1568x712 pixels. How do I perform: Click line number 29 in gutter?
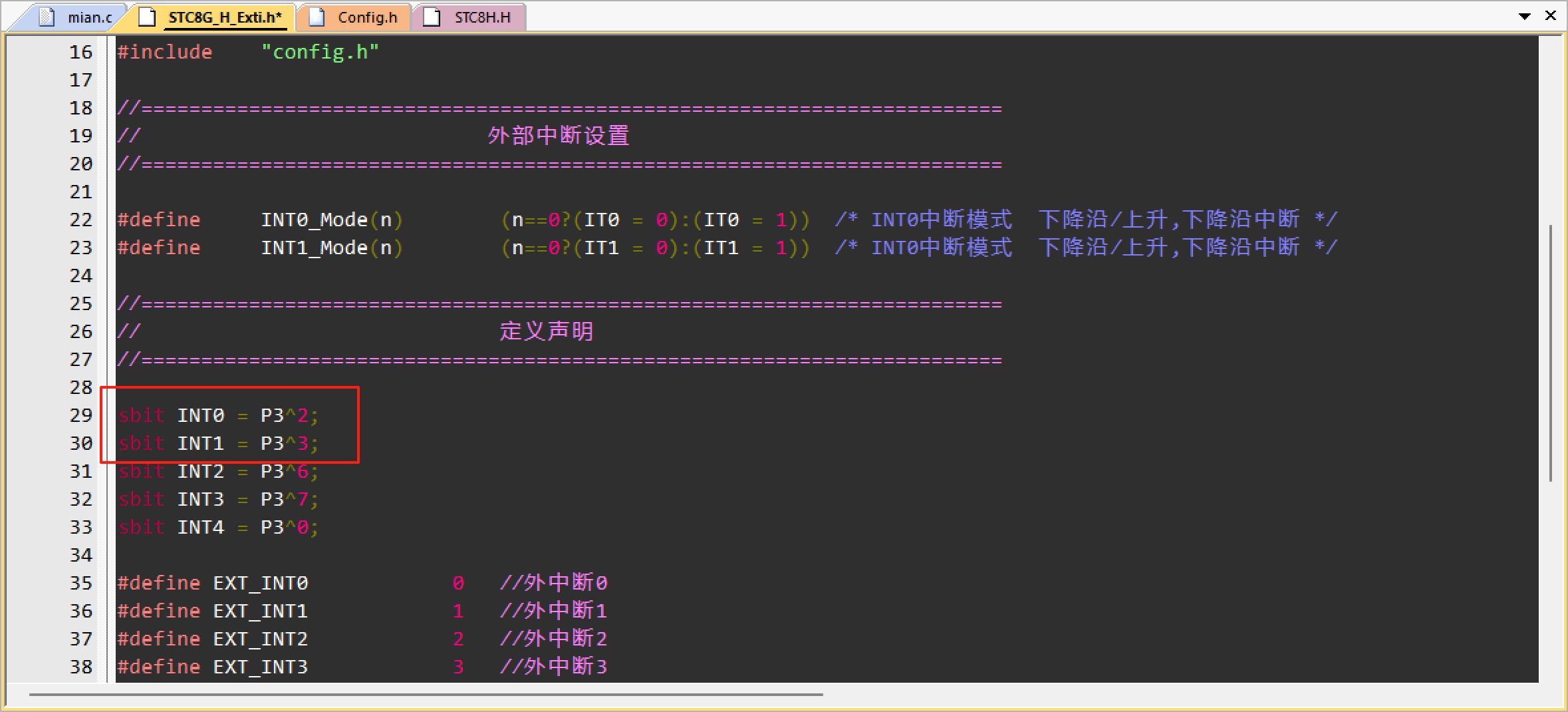click(81, 415)
